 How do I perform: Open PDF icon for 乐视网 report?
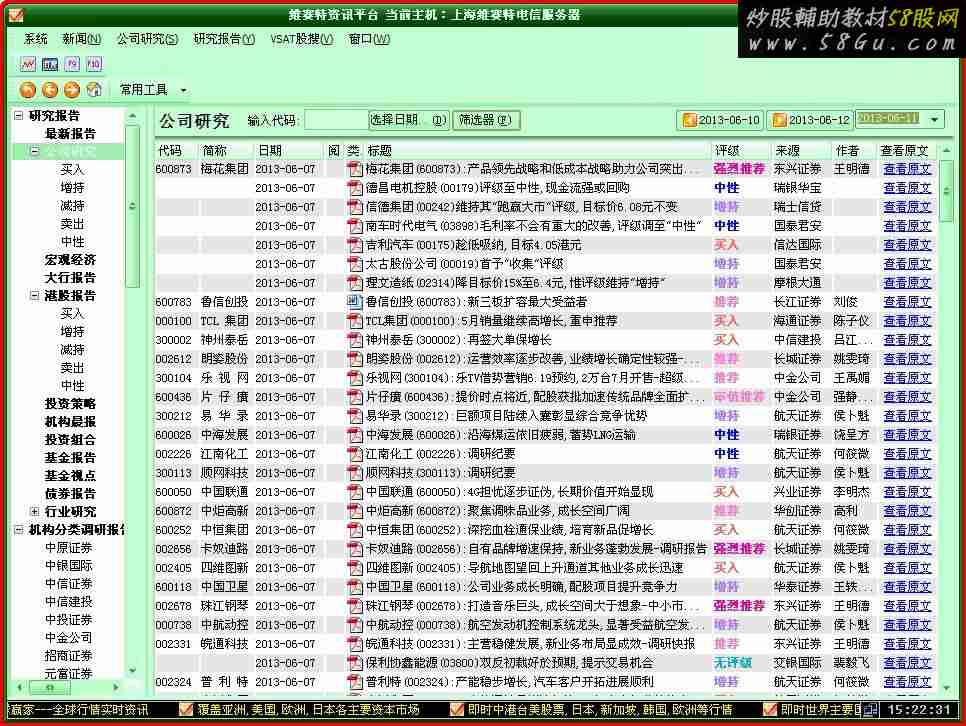(355, 378)
